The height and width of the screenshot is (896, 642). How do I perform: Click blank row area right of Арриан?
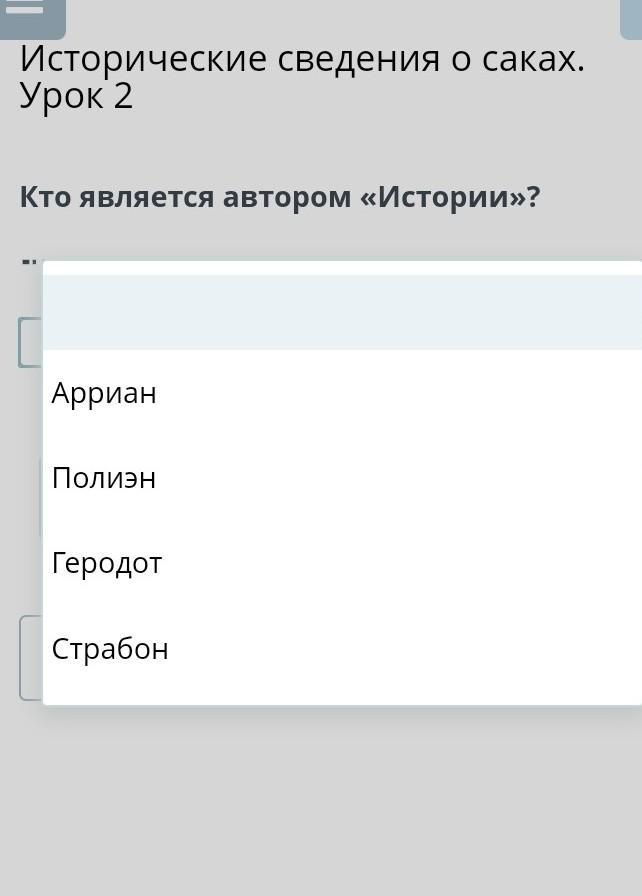click(400, 393)
